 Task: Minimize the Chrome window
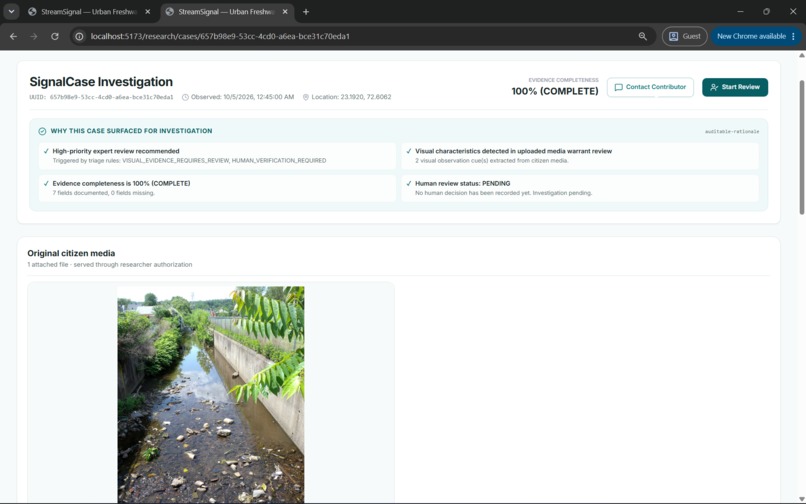740,11
